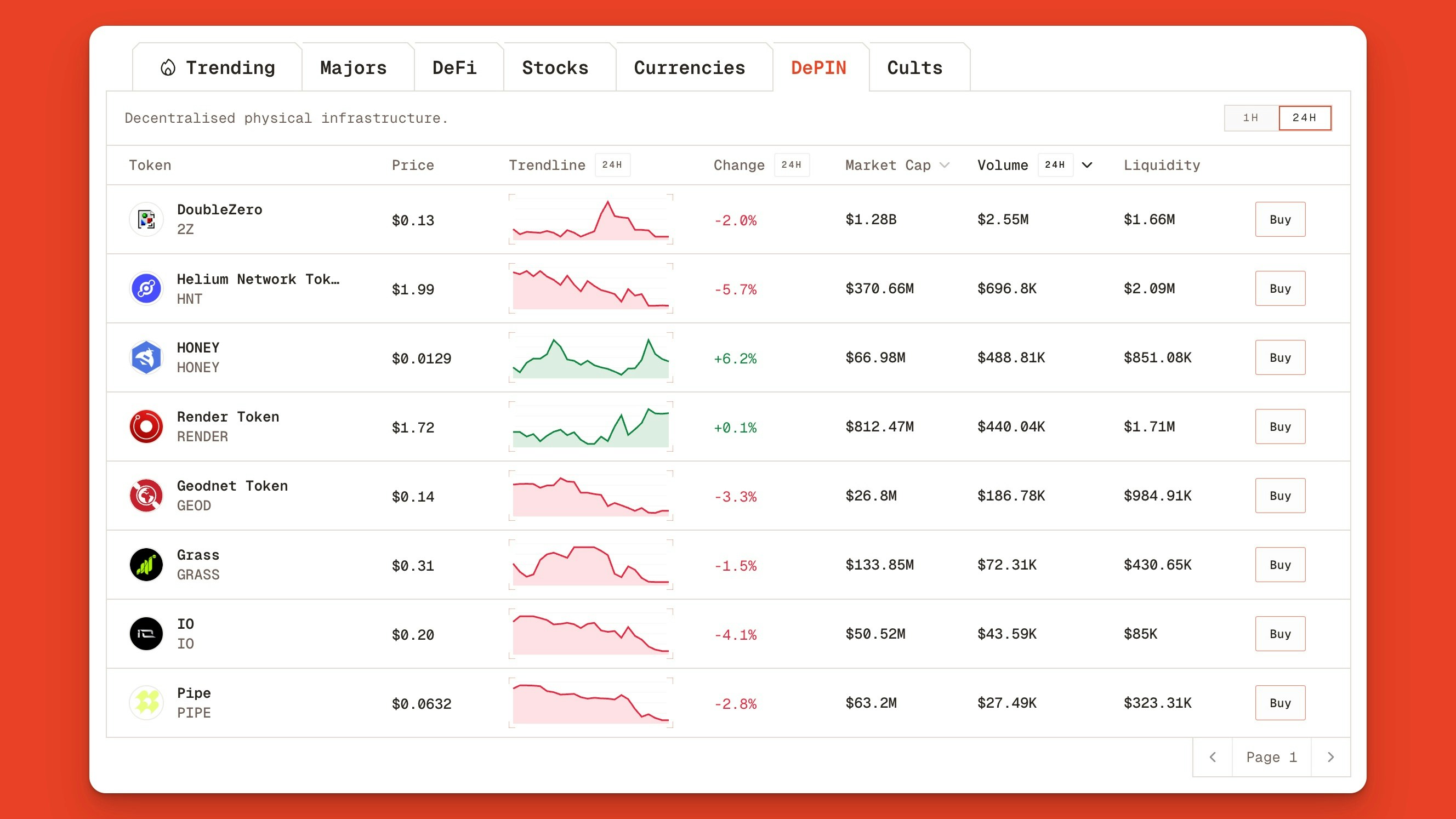Open the Trending tab
The width and height of the screenshot is (1456, 819).
pyautogui.click(x=218, y=68)
